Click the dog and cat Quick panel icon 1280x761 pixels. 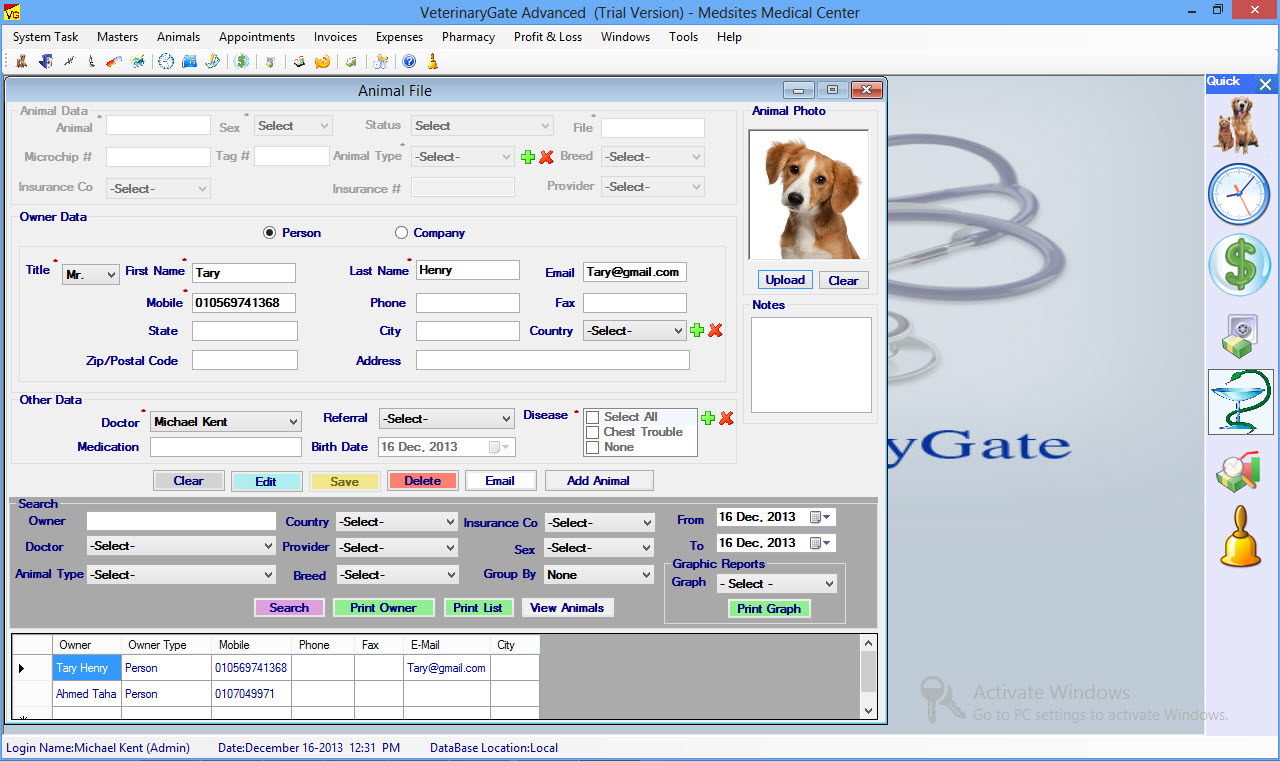(x=1239, y=124)
